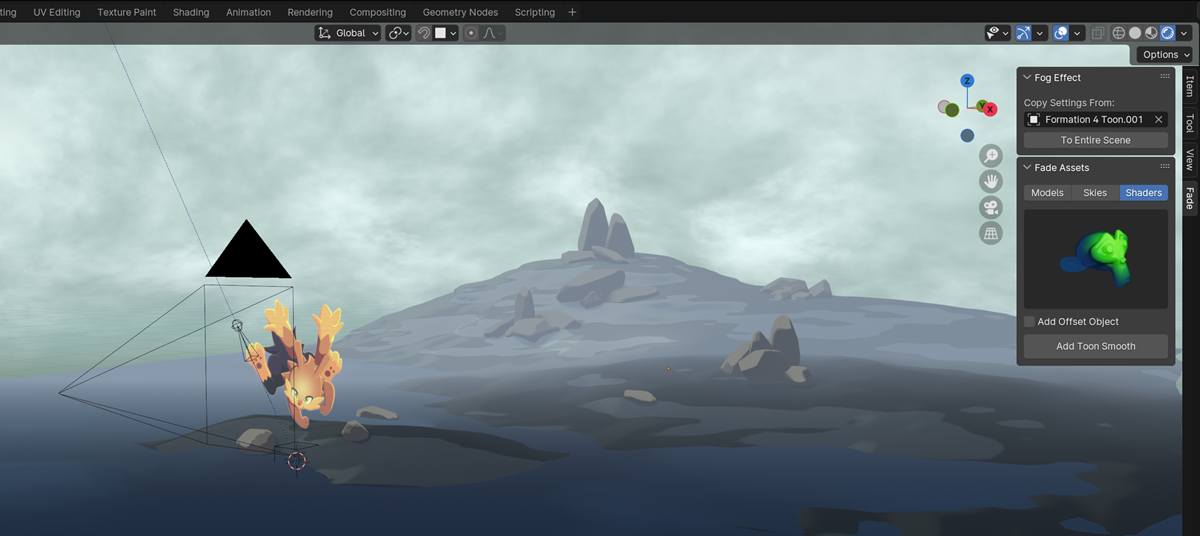
Task: Collapse the Fade Assets panel
Action: pos(1027,167)
